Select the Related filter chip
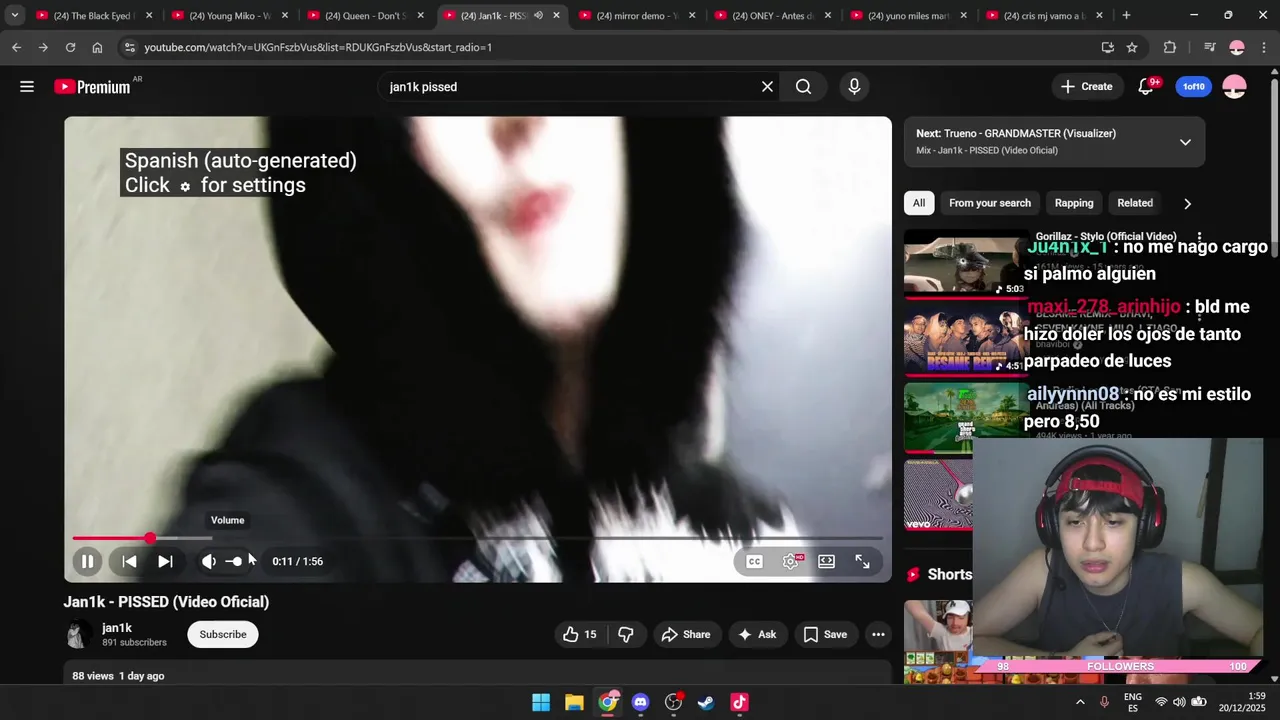This screenshot has height=720, width=1280. (x=1134, y=203)
